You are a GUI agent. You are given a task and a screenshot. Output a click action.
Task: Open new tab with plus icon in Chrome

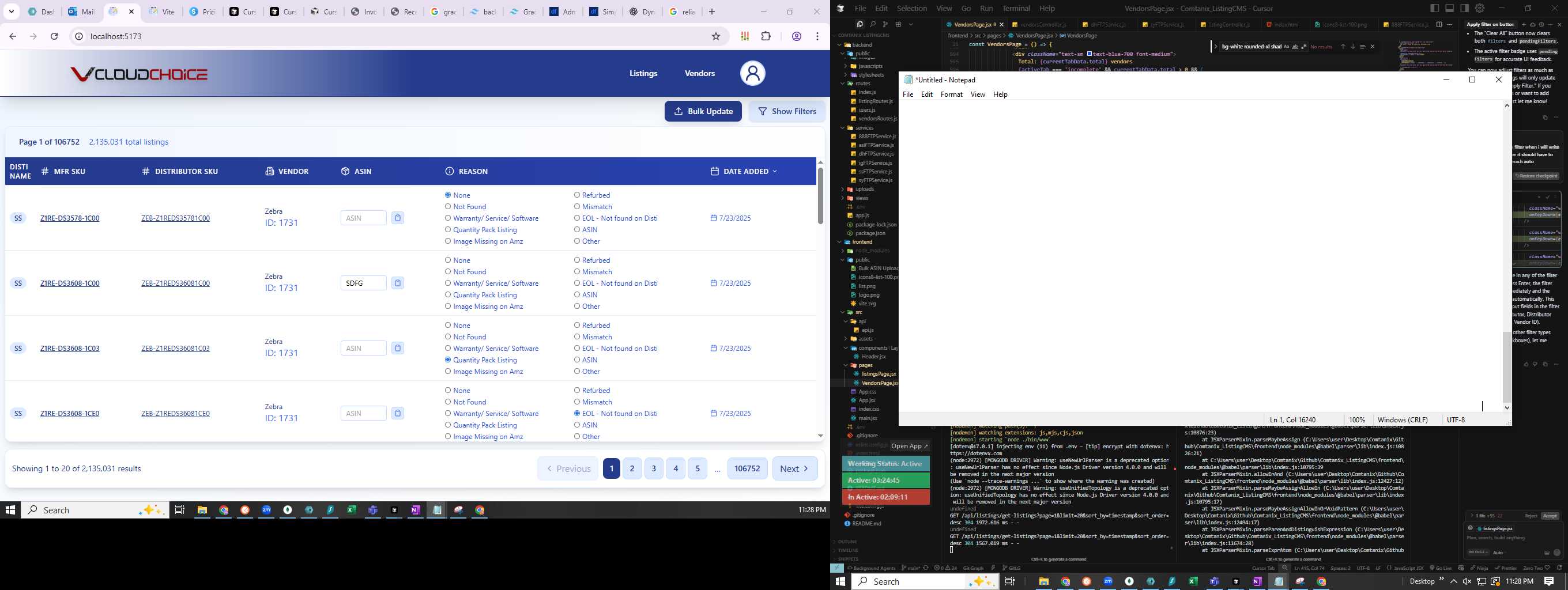(x=711, y=12)
